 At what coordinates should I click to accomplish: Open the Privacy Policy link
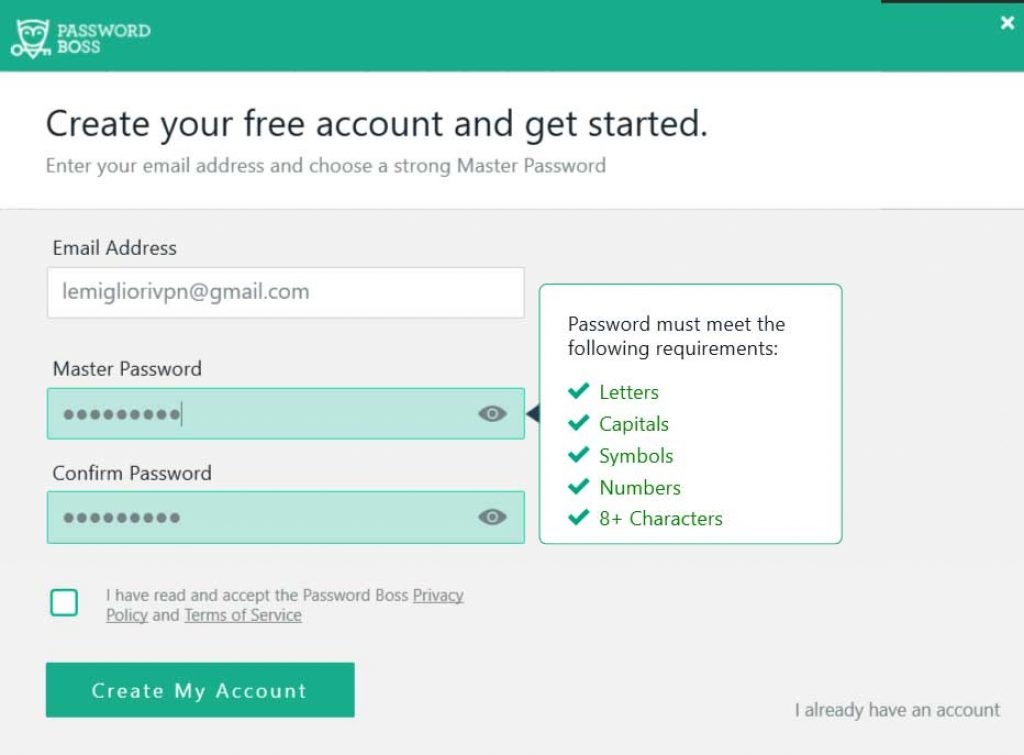pyautogui.click(x=437, y=595)
